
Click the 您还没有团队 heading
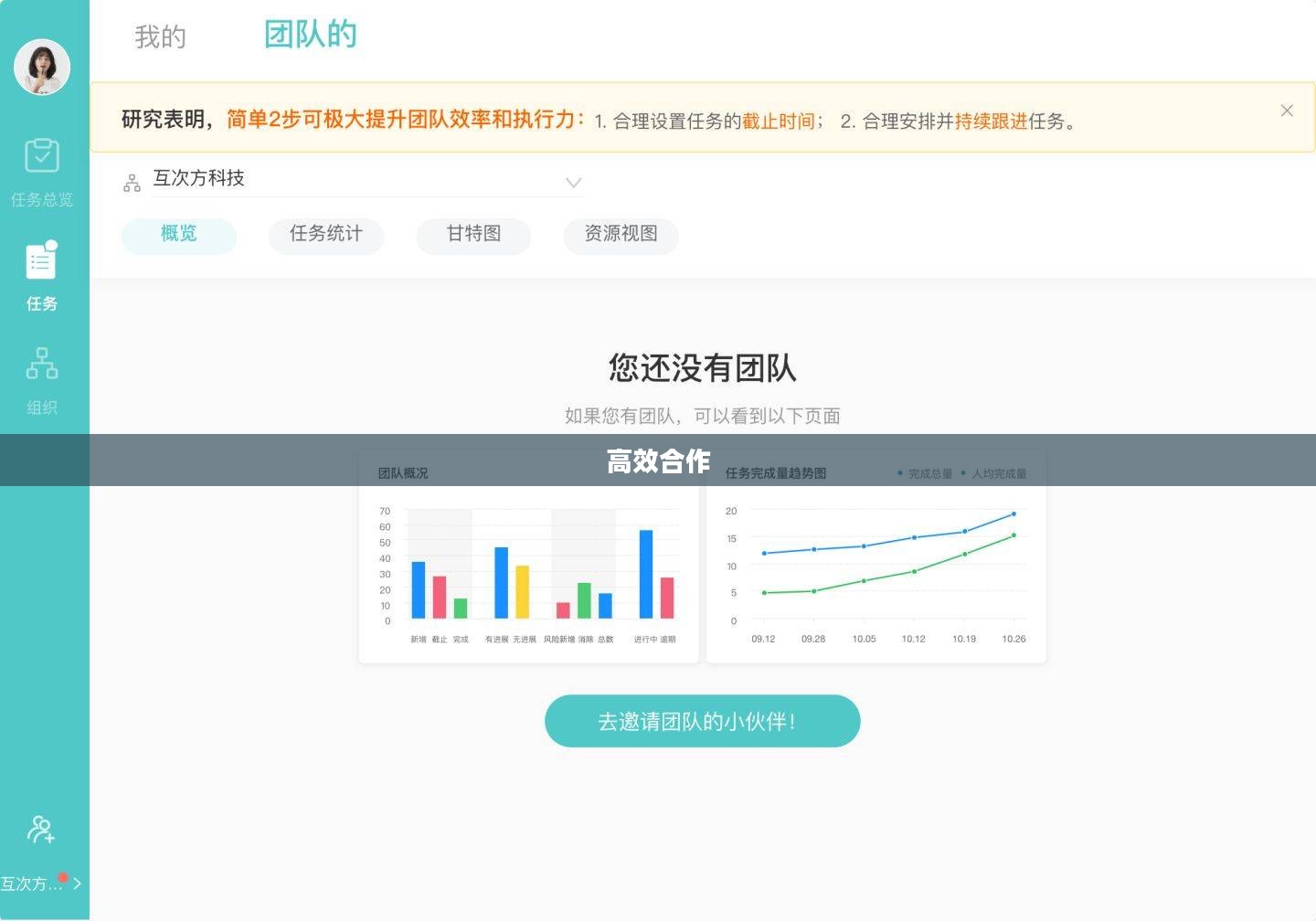[x=703, y=368]
